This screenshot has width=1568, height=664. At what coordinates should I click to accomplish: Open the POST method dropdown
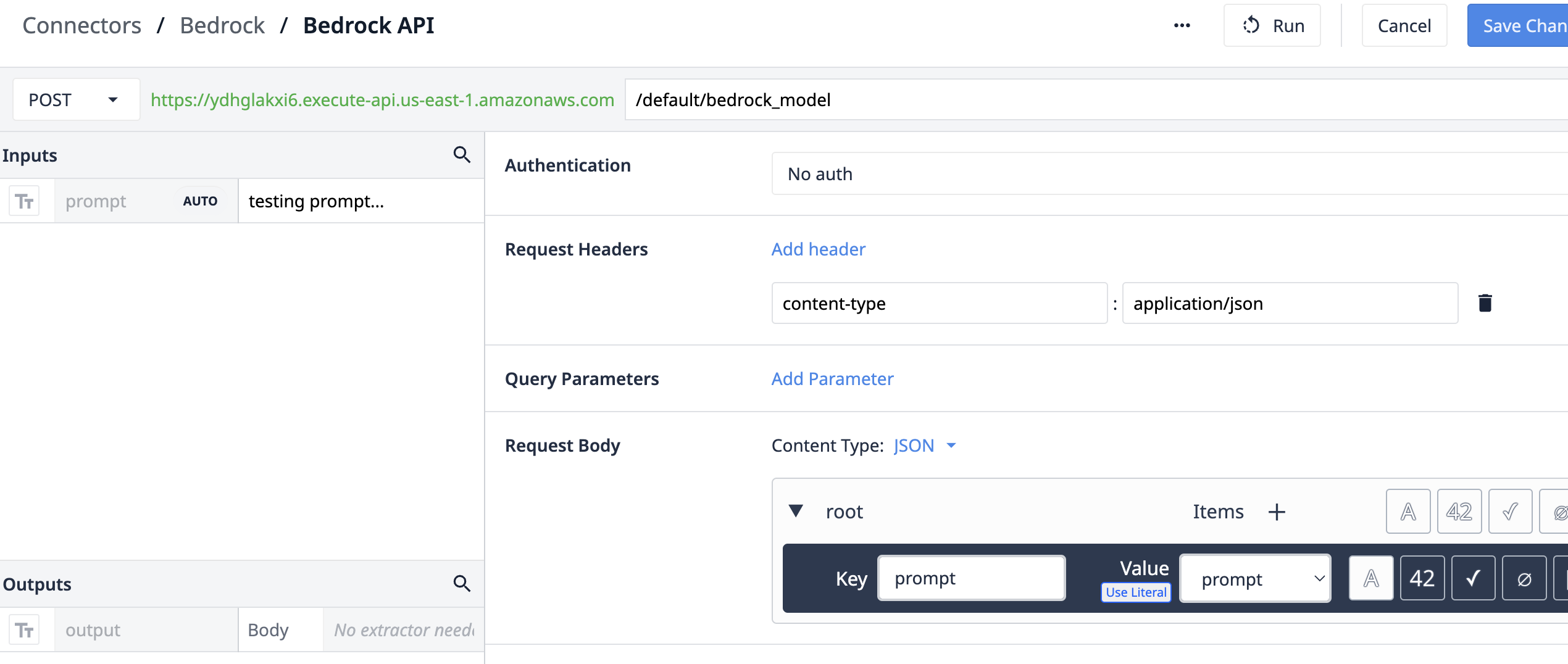tap(76, 99)
